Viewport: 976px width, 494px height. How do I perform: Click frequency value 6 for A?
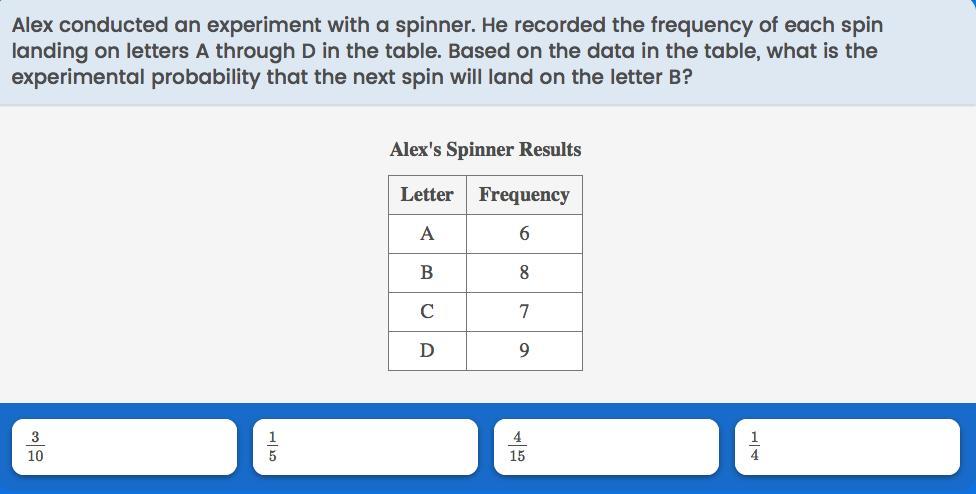click(524, 234)
